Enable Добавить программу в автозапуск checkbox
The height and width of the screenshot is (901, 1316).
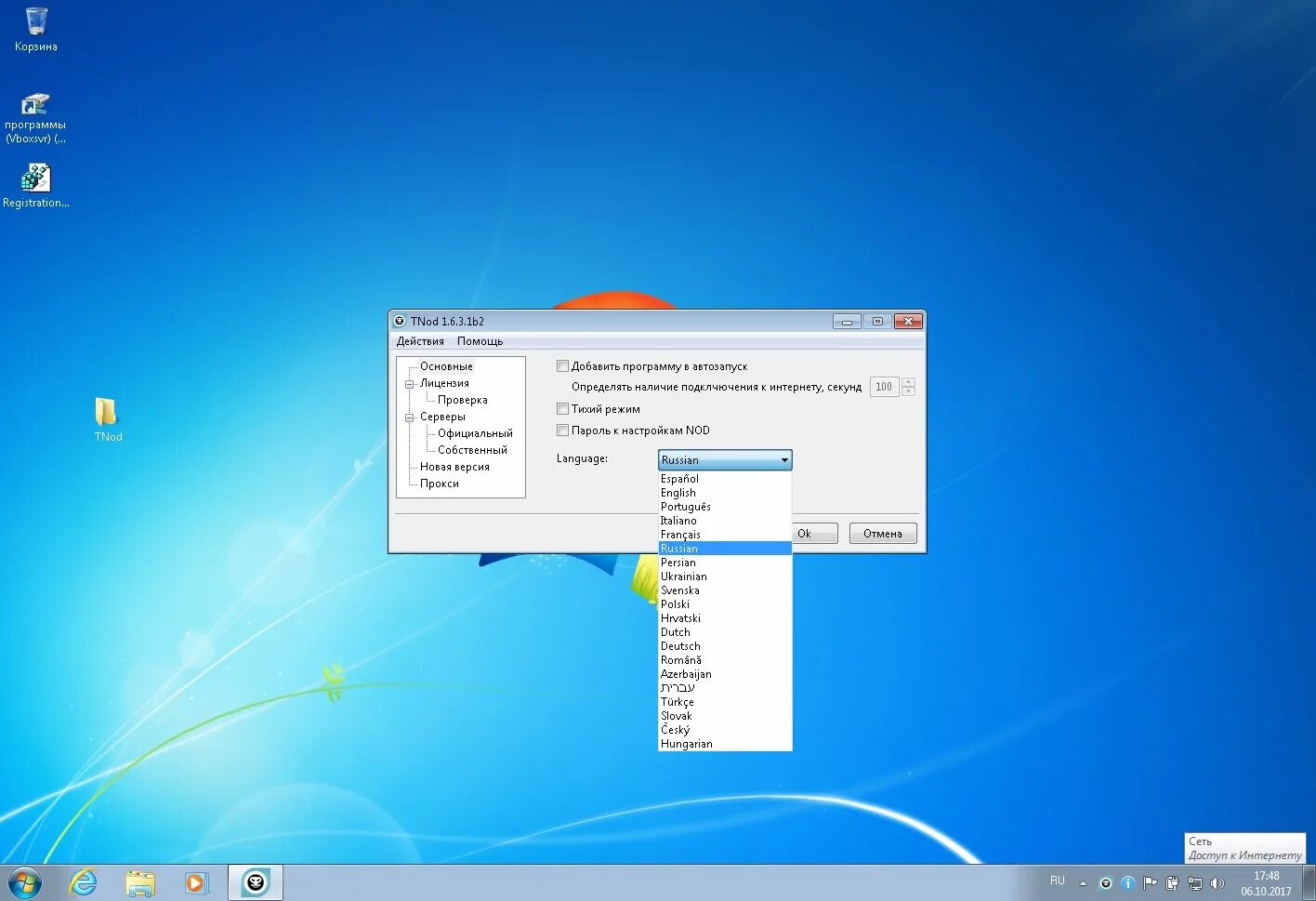(x=562, y=366)
